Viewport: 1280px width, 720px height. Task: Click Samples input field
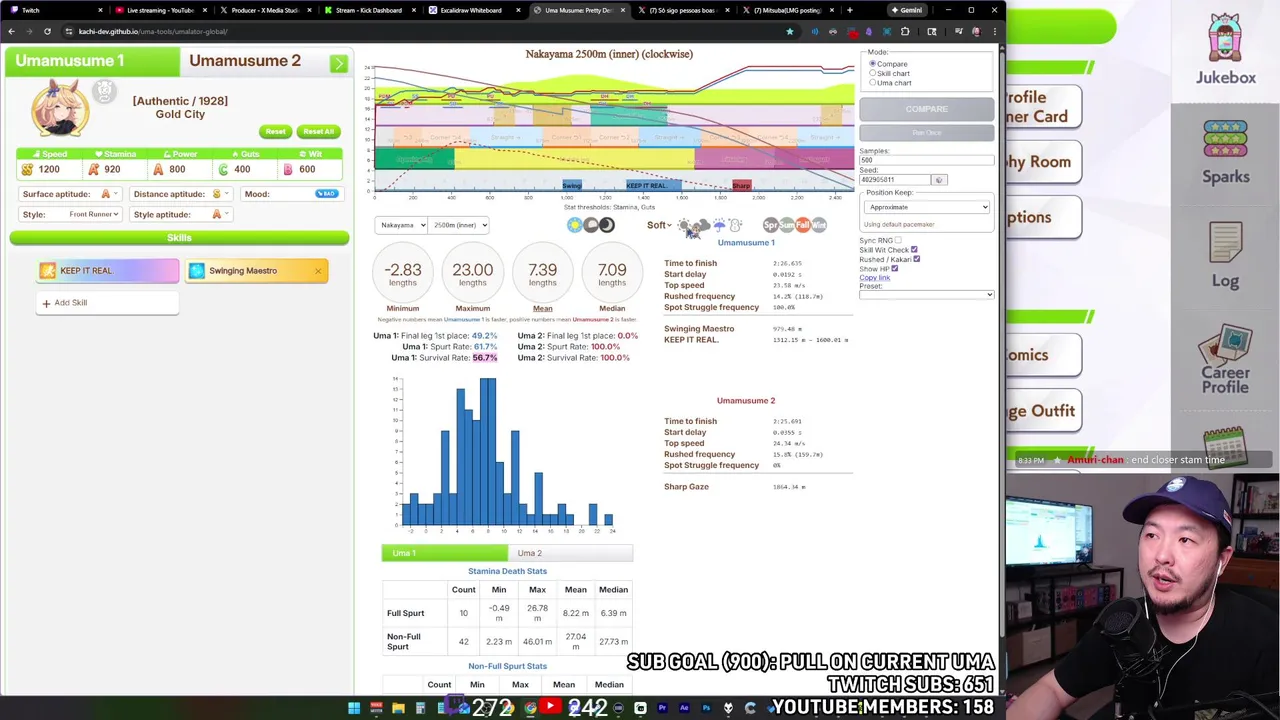point(926,160)
